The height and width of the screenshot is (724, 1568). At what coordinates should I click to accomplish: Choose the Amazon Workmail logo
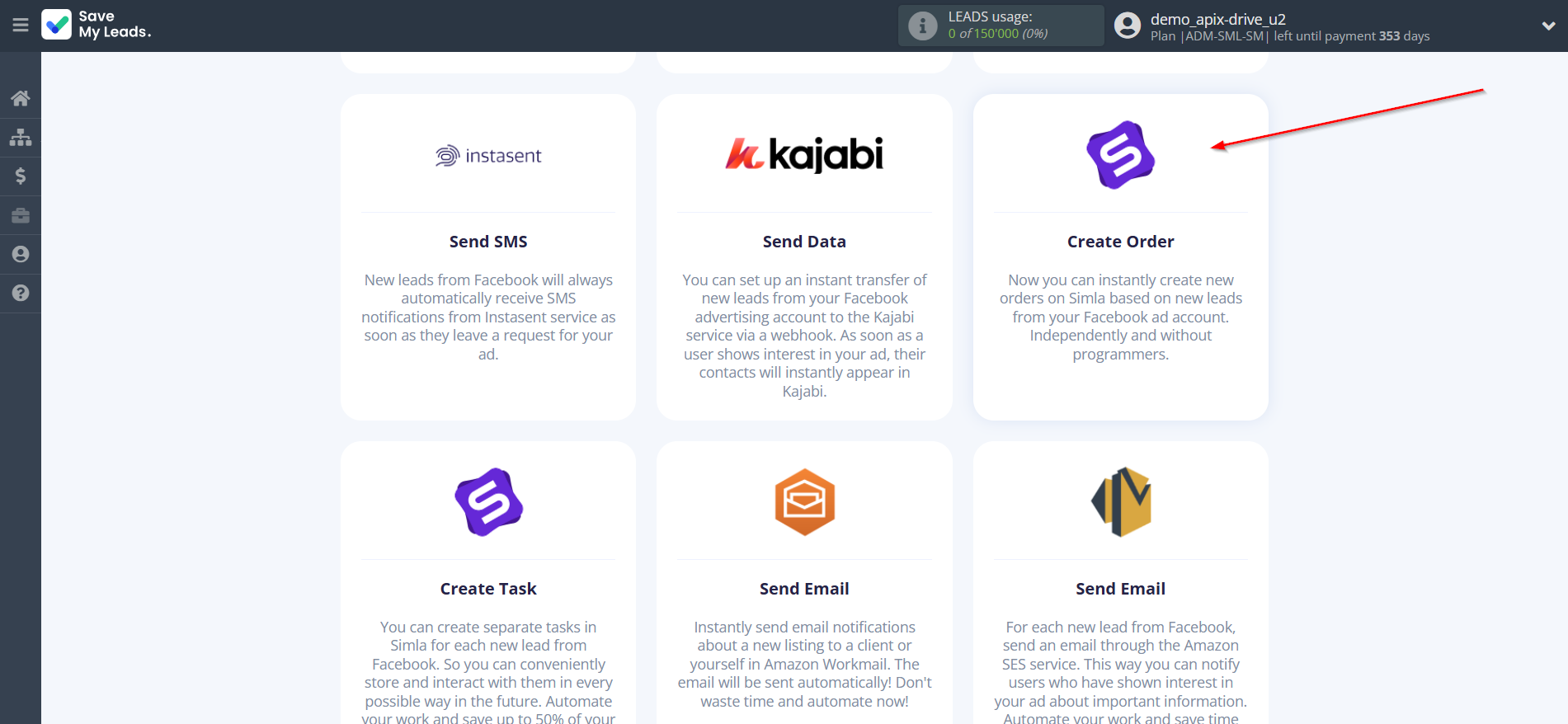(804, 502)
